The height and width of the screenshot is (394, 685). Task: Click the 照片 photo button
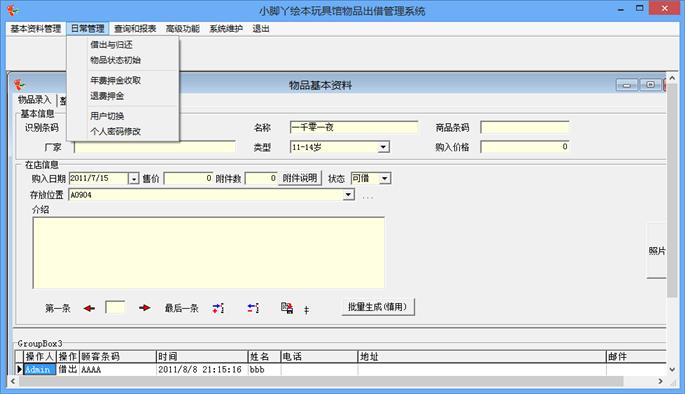657,251
